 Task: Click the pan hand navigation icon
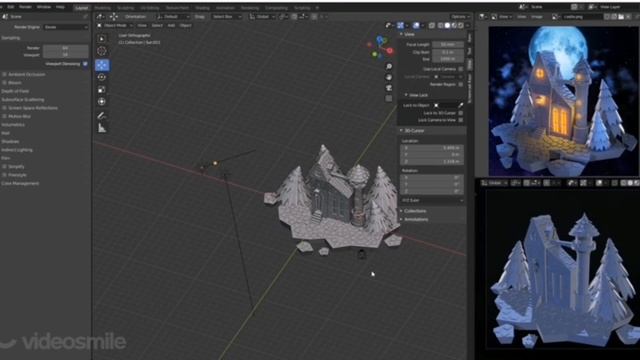pyautogui.click(x=389, y=77)
